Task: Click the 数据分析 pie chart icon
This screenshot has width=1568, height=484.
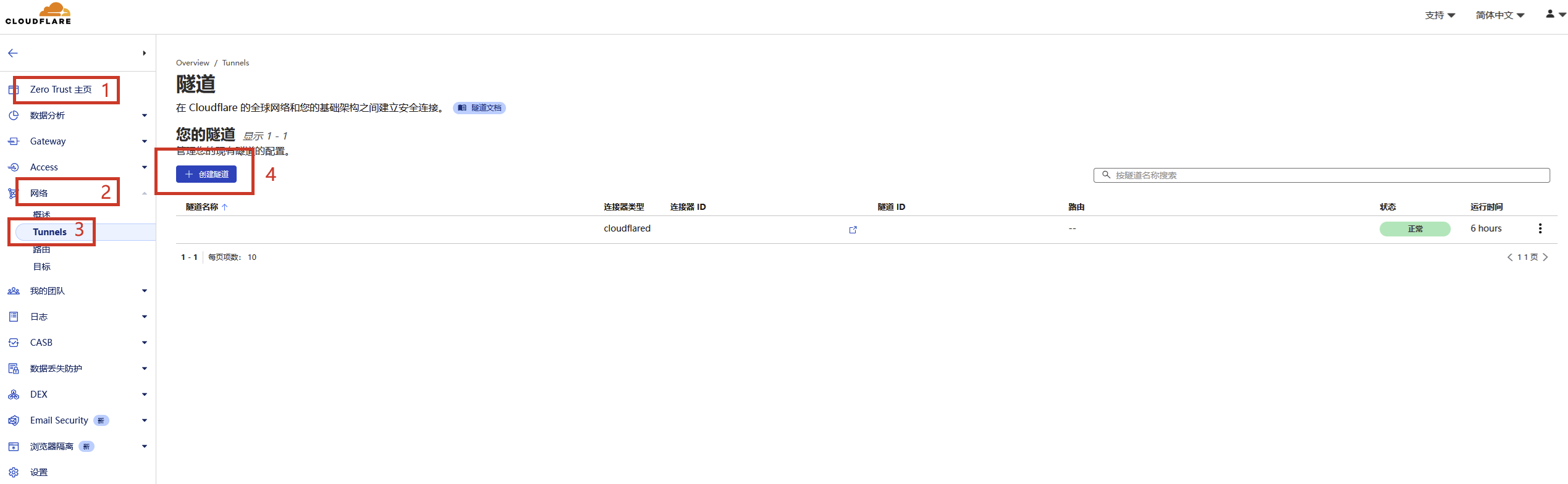Action: click(x=14, y=115)
